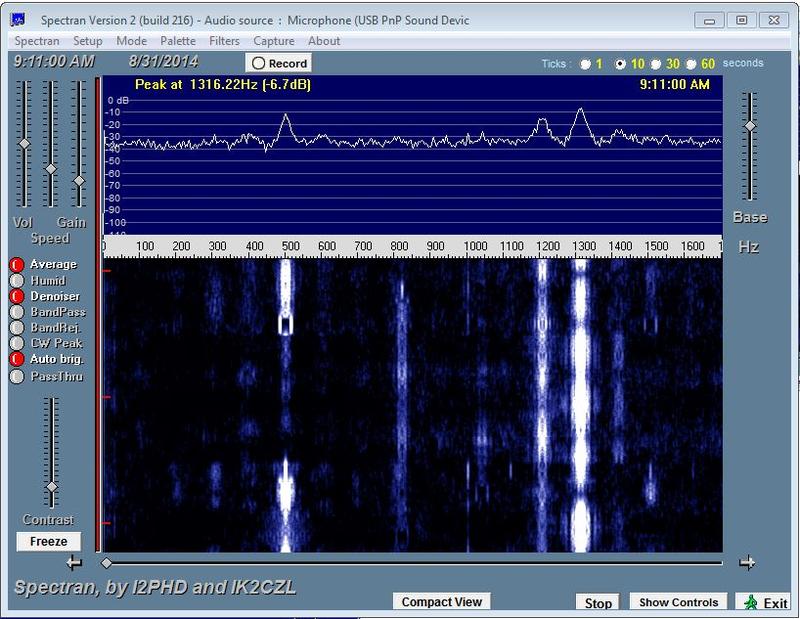Minimize the Spectran window
800x619 pixels.
[709, 20]
